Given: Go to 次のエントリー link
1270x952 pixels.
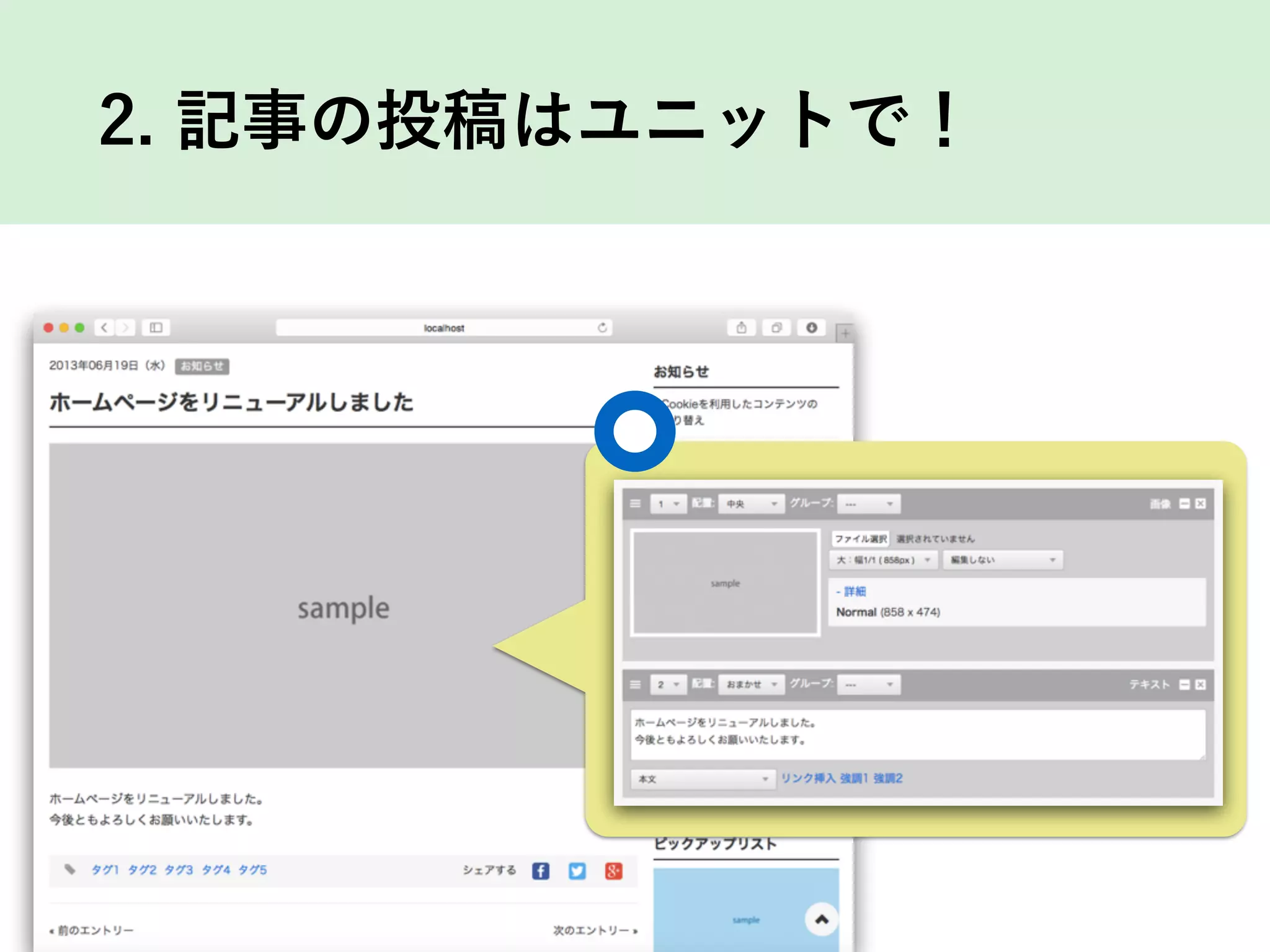Looking at the screenshot, I should point(595,930).
